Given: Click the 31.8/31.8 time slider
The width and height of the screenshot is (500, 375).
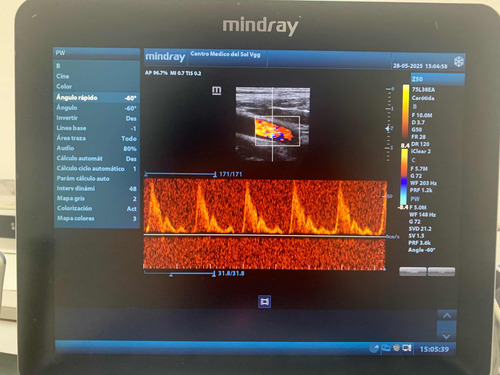Looking at the screenshot, I should click(x=180, y=274).
